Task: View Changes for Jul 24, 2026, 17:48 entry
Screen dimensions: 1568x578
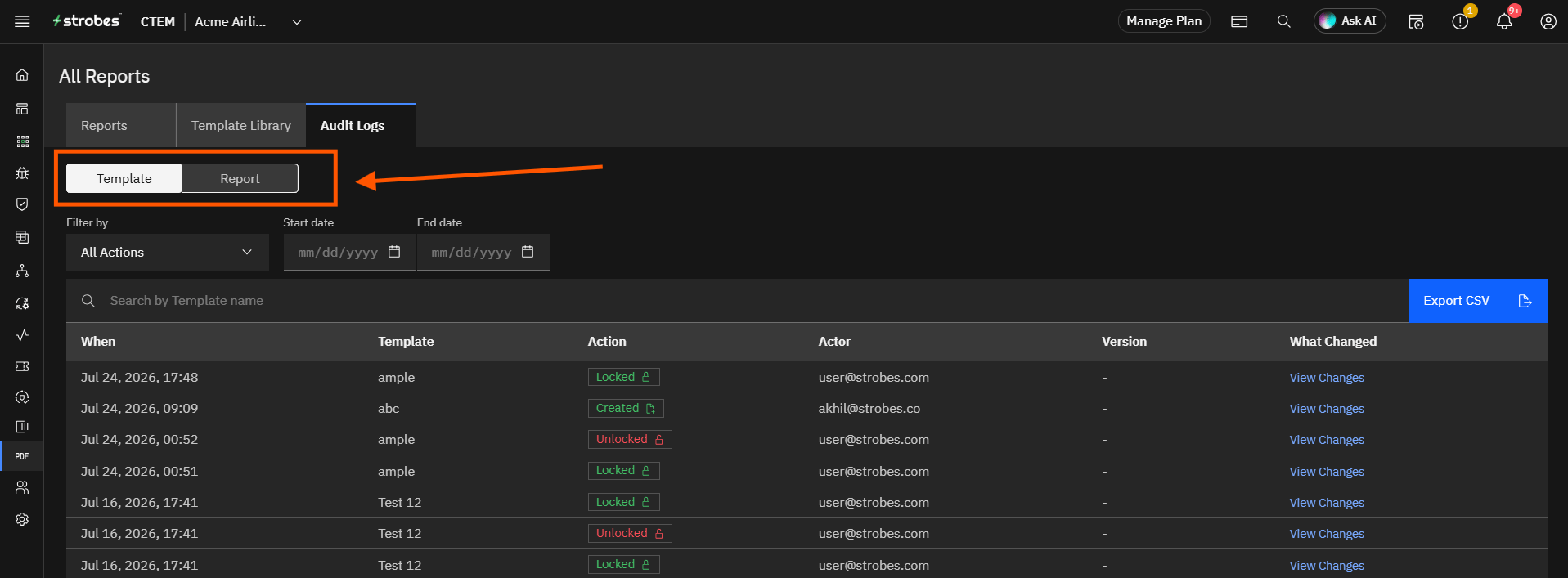Action: (x=1327, y=378)
